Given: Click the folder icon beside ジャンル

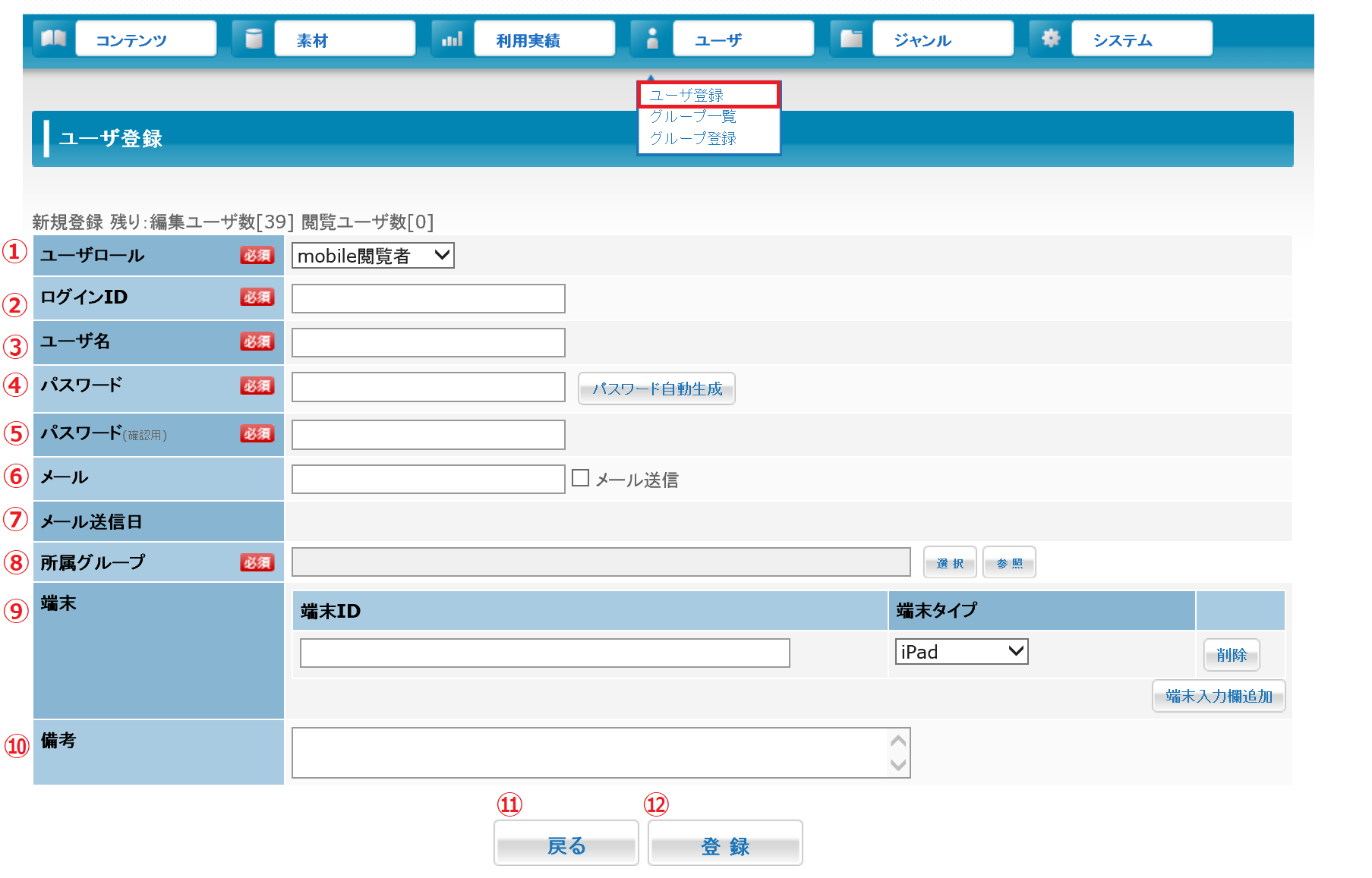Looking at the screenshot, I should pos(851,39).
